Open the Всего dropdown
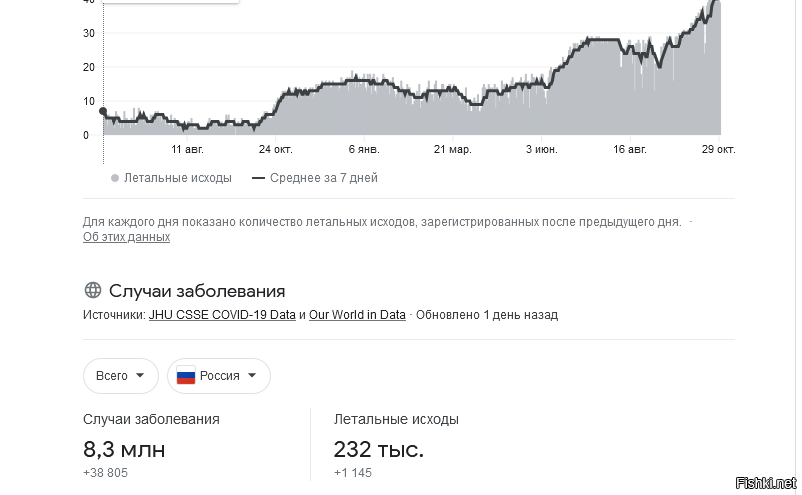Viewport: 802px width, 495px height. (121, 376)
